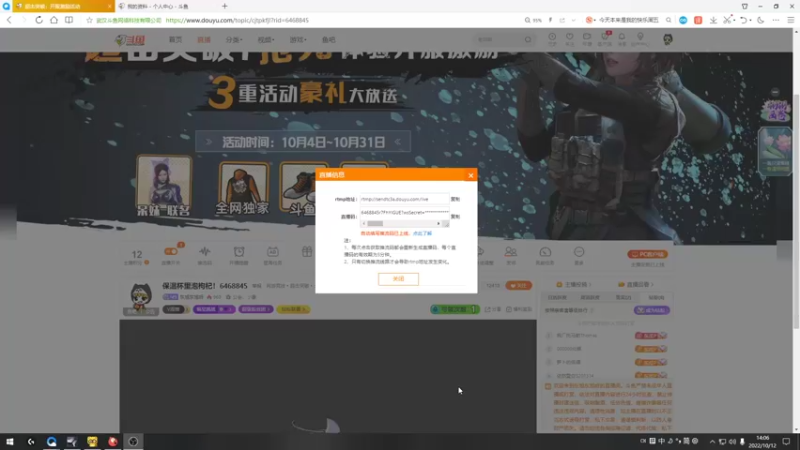Open the blue 'learn more' link in dialog
Screen dimensions: 800x450
click(x=422, y=233)
